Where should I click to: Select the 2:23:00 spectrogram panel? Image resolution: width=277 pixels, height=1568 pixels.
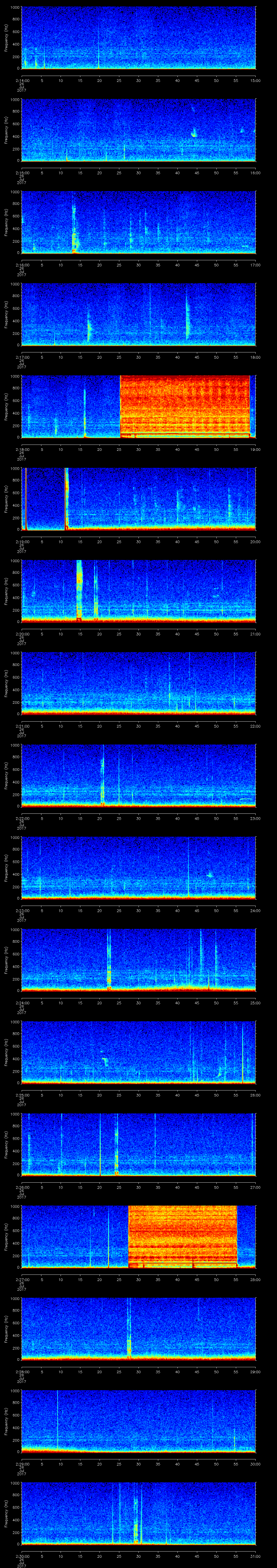pos(138,866)
